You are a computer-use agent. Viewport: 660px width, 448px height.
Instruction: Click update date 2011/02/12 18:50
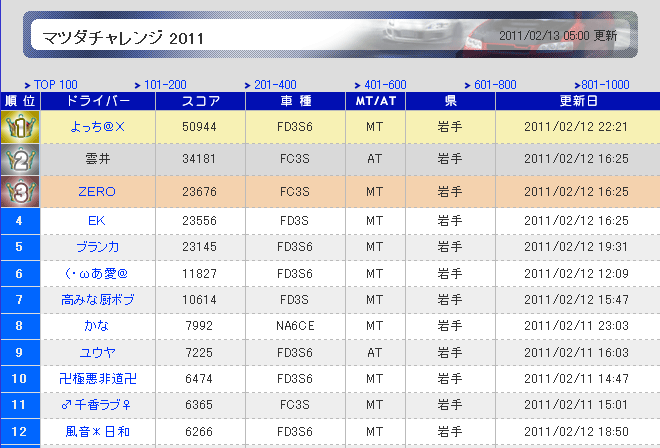click(576, 432)
